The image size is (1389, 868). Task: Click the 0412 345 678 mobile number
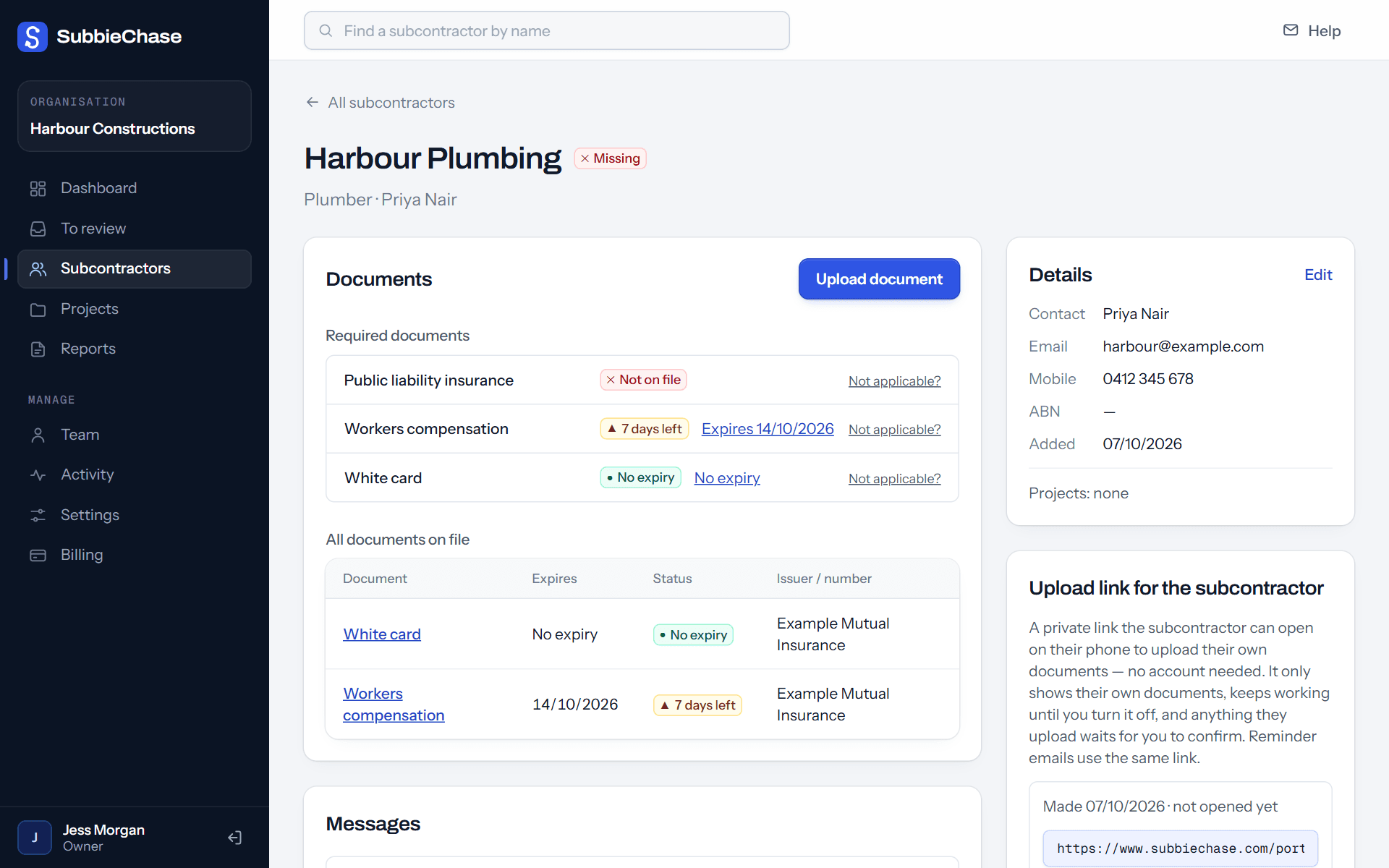pos(1148,379)
